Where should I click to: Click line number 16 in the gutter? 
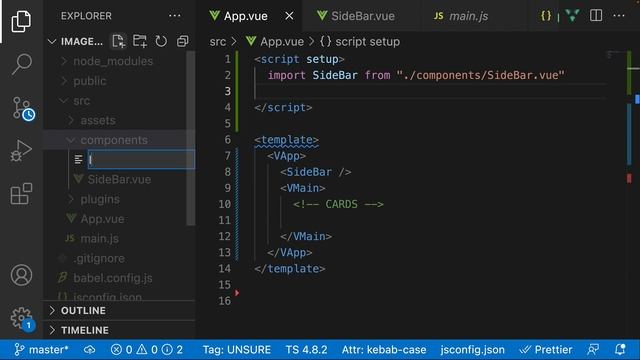click(x=224, y=301)
